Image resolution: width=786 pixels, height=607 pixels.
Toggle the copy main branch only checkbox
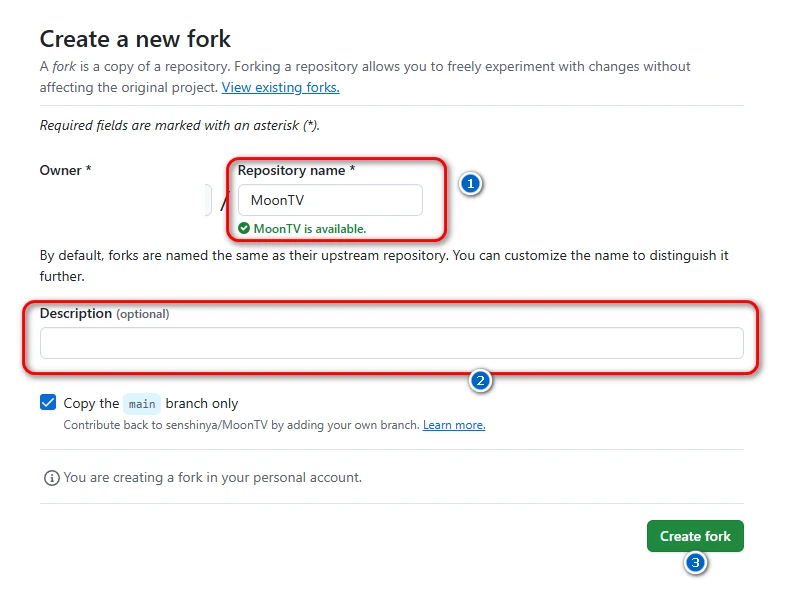coord(48,403)
